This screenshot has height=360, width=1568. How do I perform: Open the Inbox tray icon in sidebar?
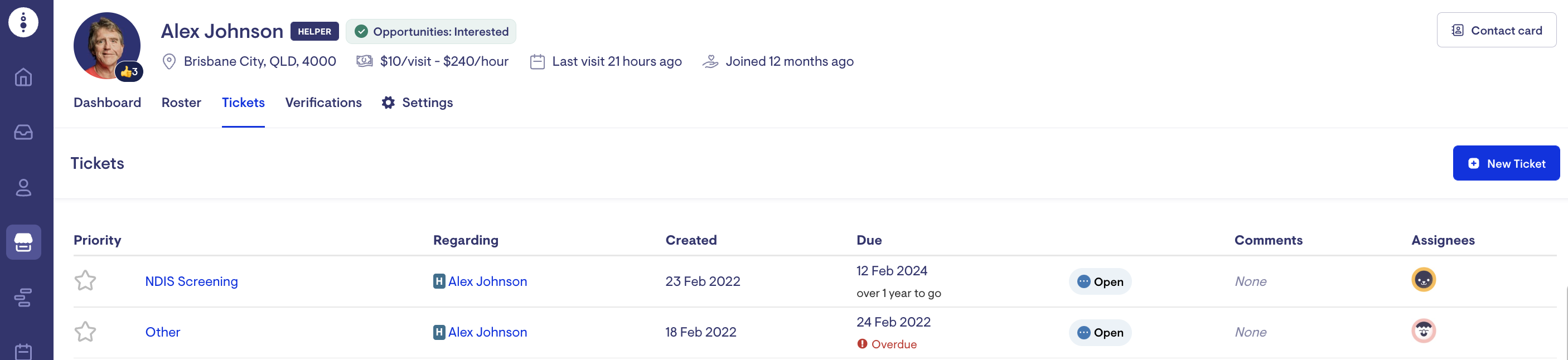(x=23, y=132)
